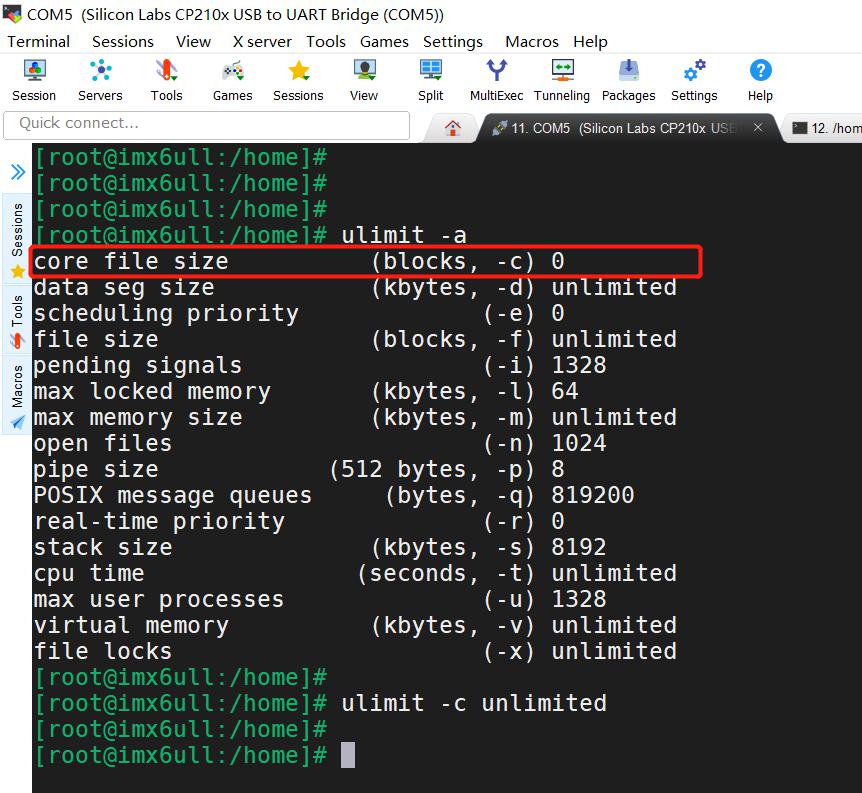Click the 819200 value
This screenshot has width=862, height=793.
point(593,495)
